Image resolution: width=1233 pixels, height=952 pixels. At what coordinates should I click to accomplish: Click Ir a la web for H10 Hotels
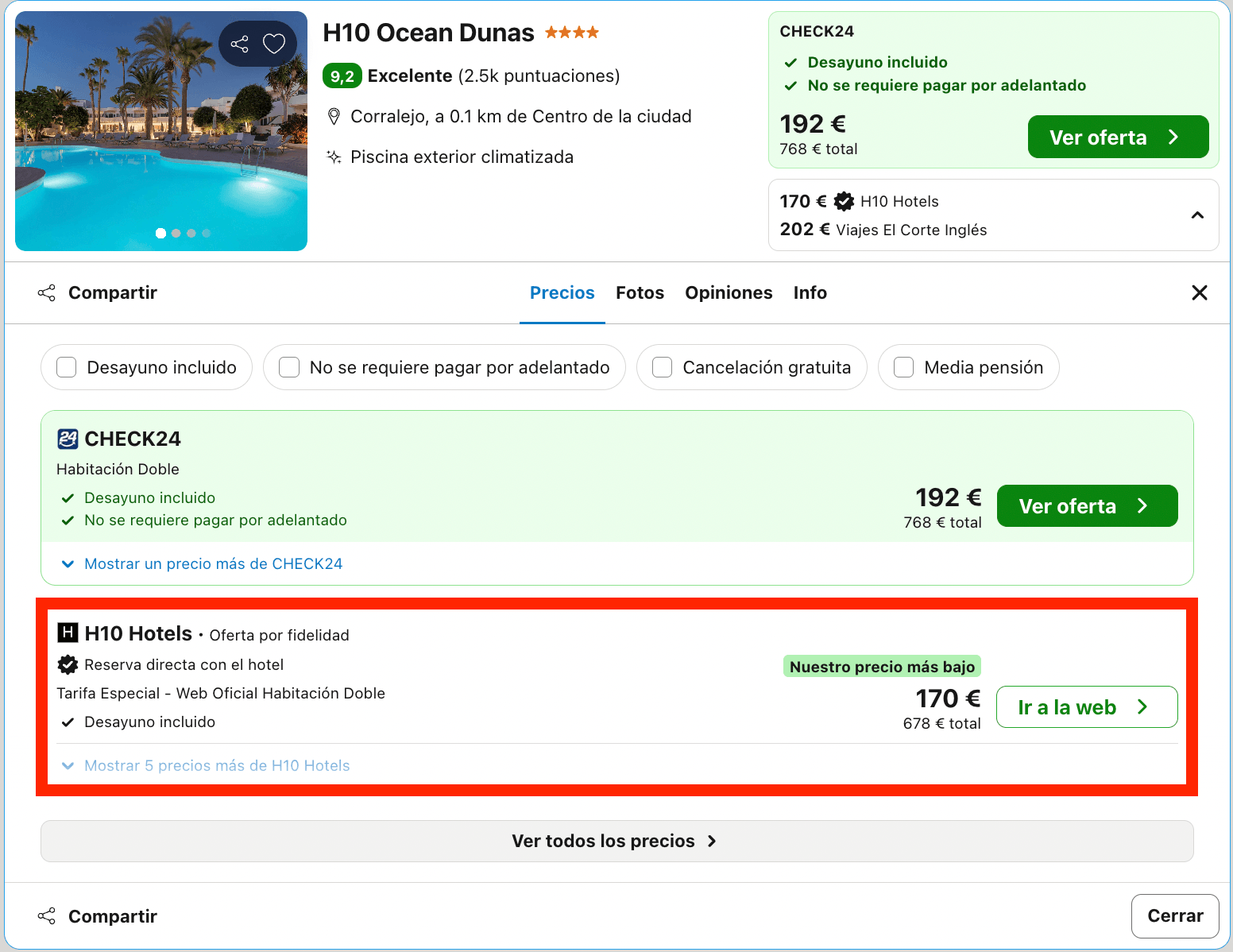1087,706
